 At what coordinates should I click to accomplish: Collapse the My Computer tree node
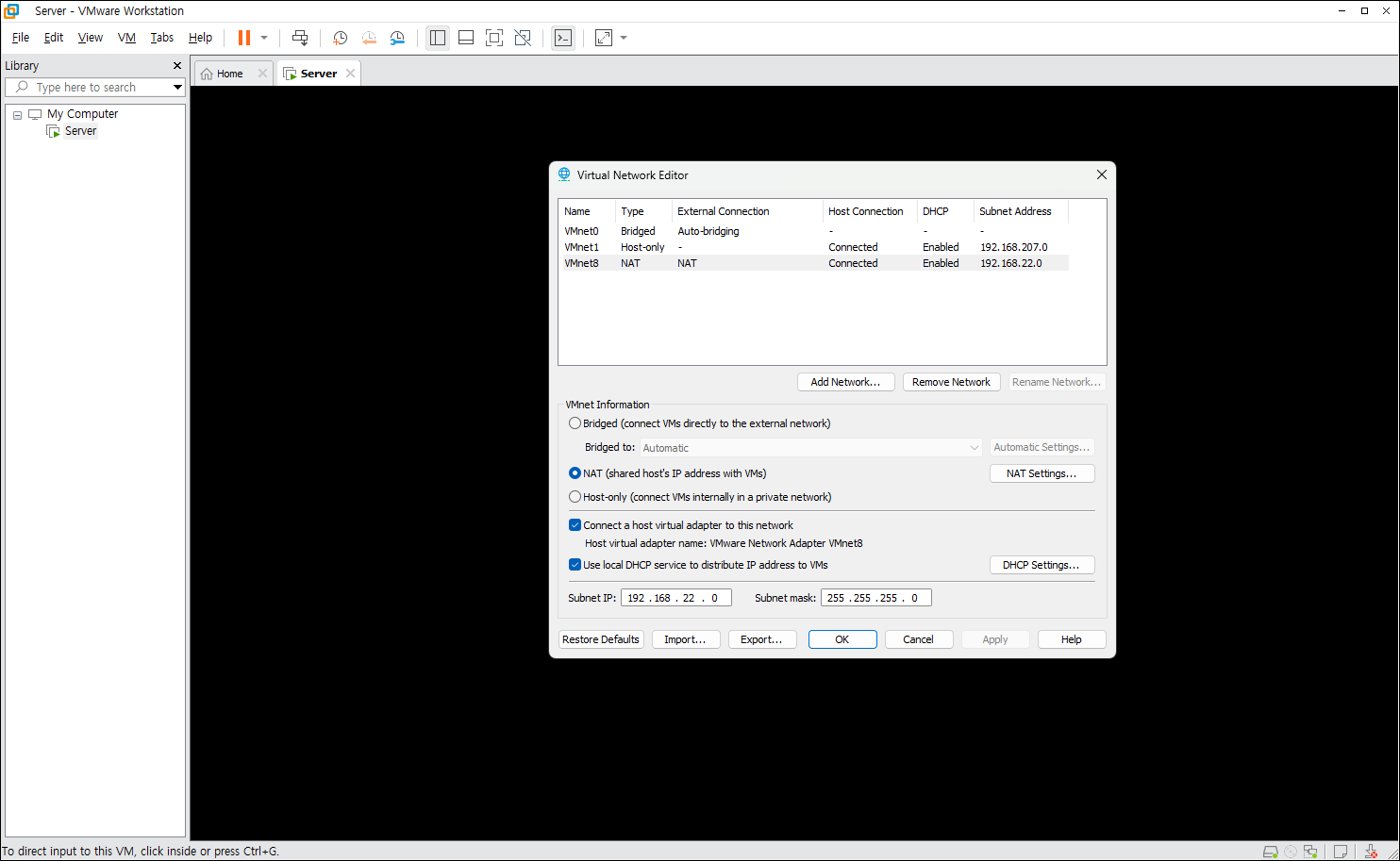point(17,114)
